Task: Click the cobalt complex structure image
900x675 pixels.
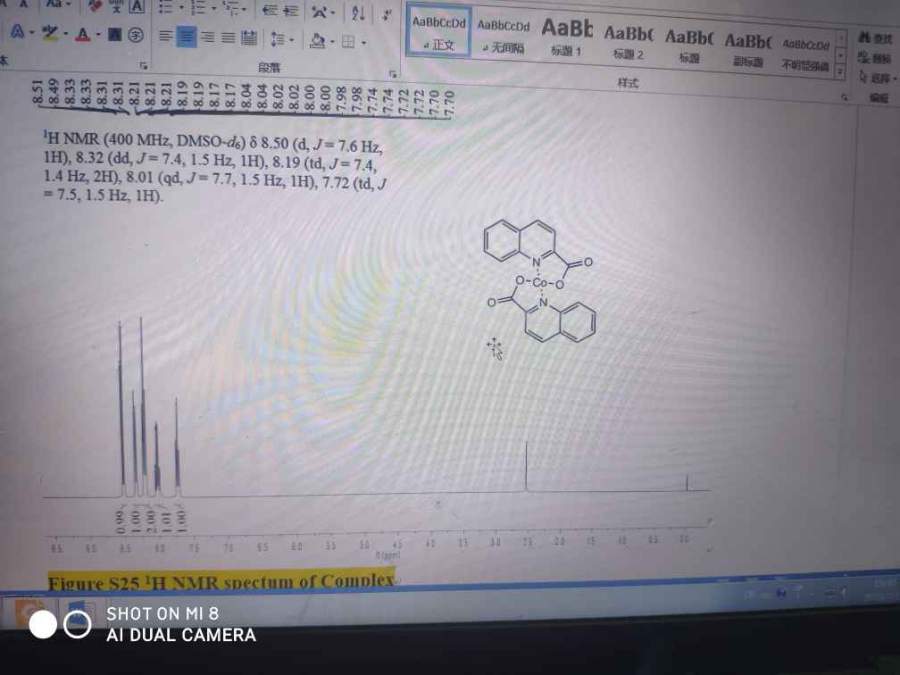Action: coord(538,281)
